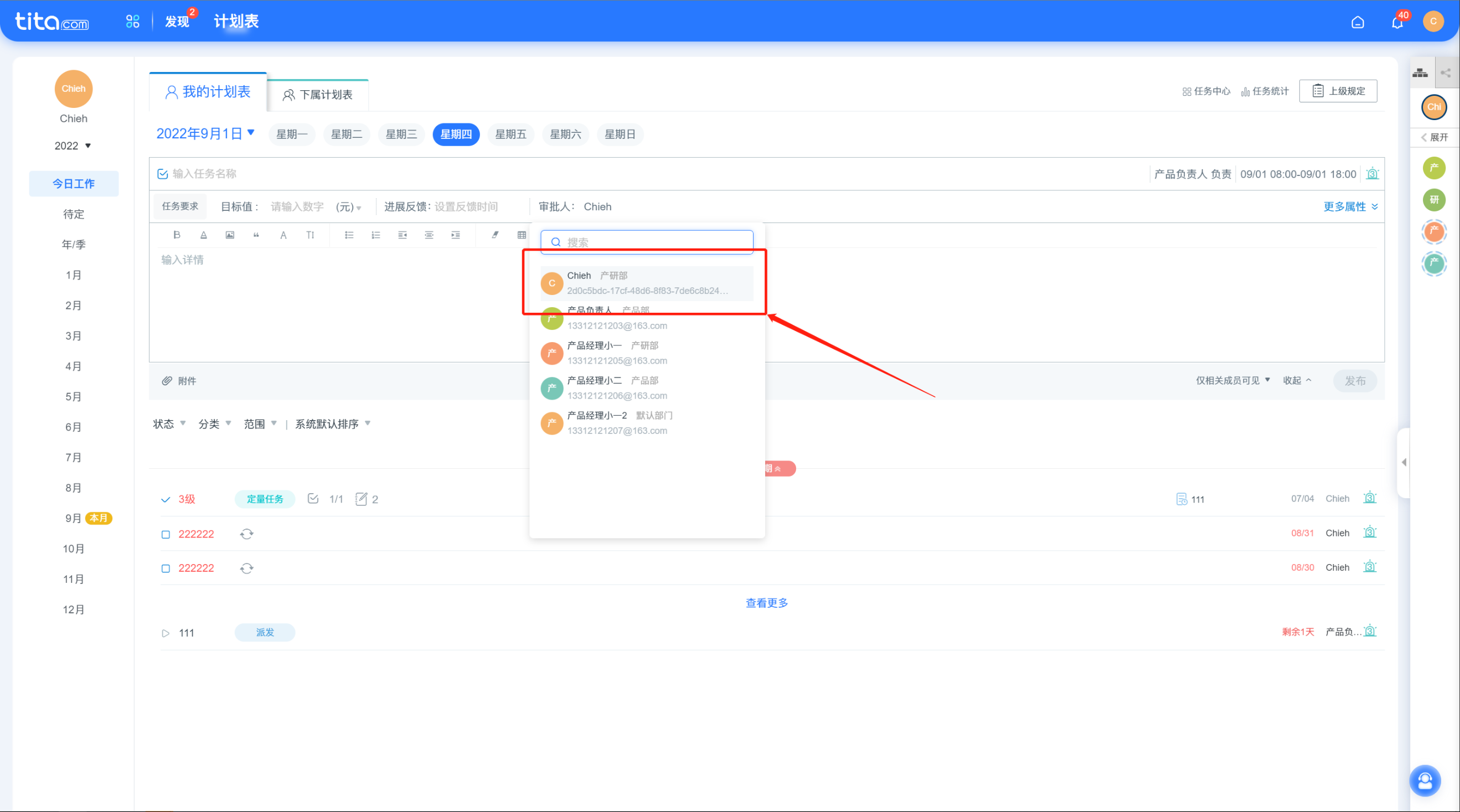Select Chieh 产研部 as approver
The image size is (1460, 812).
click(647, 283)
